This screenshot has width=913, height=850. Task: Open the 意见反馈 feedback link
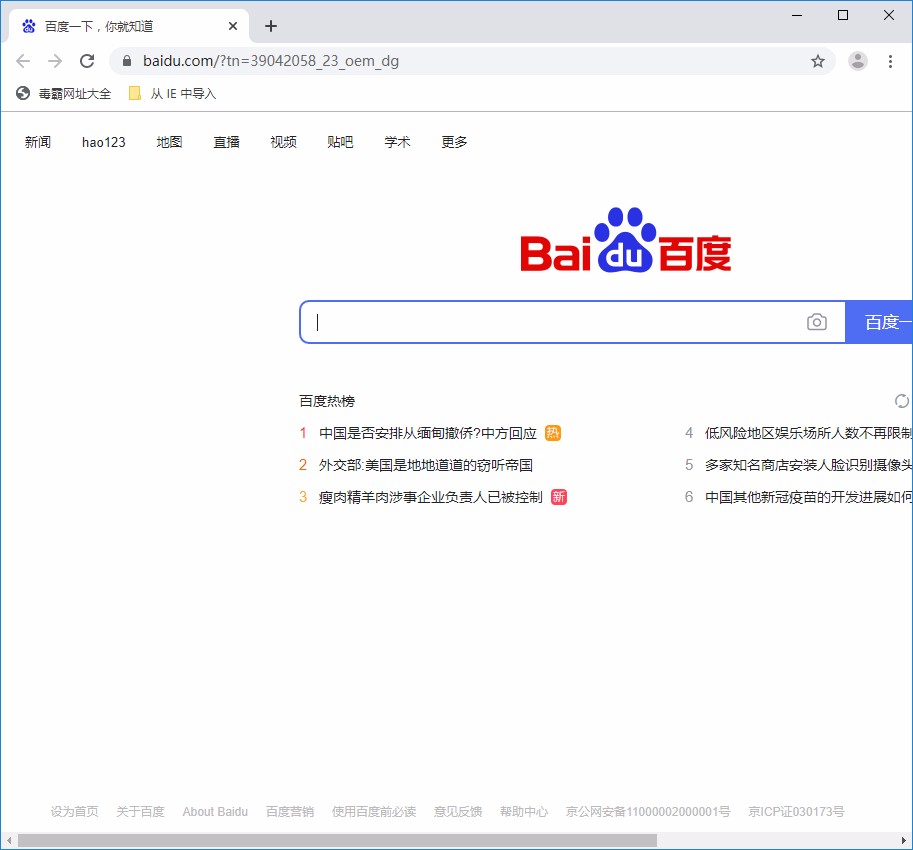(x=457, y=811)
